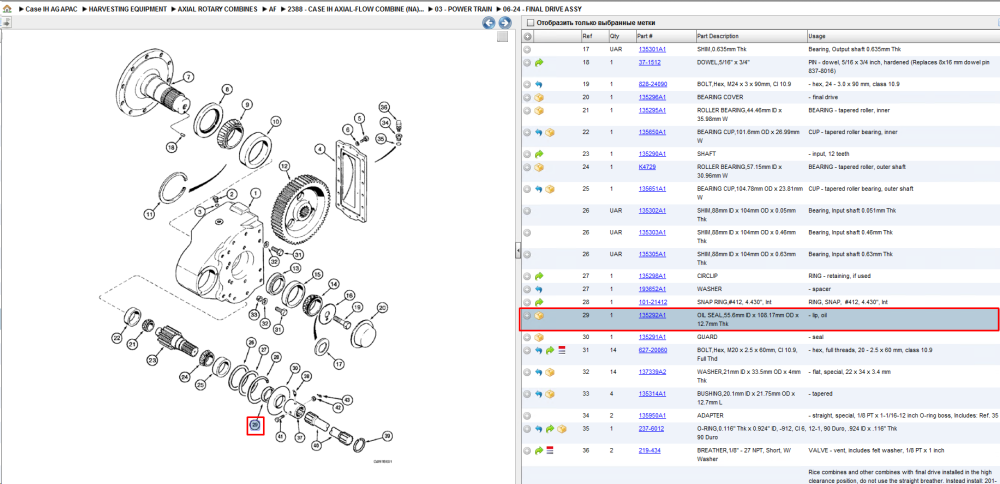The image size is (1000, 484).
Task: Select callout 12 gear in the diagram
Action: click(x=284, y=165)
